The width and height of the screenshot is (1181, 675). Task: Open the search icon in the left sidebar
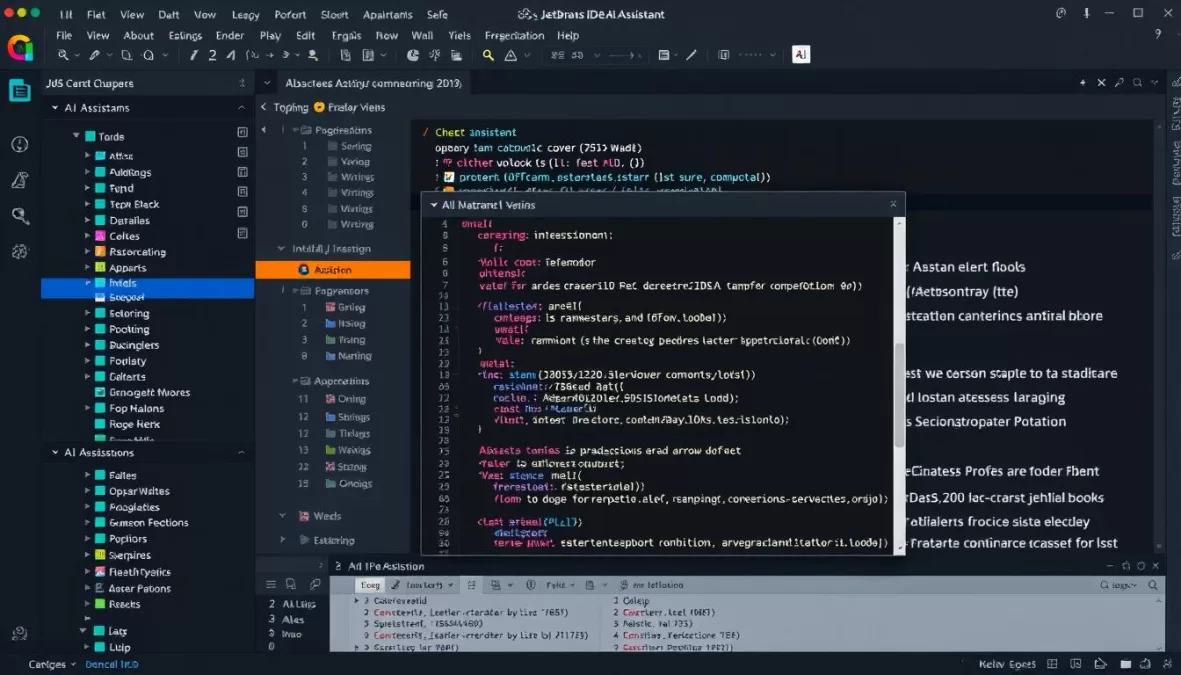point(19,216)
